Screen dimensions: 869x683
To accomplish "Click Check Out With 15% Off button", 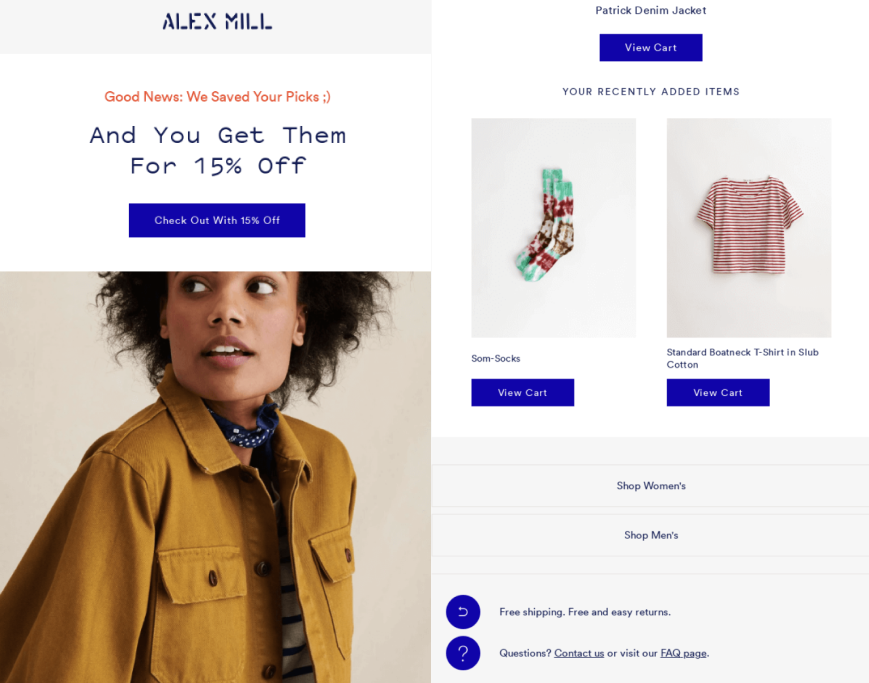I will coord(217,220).
